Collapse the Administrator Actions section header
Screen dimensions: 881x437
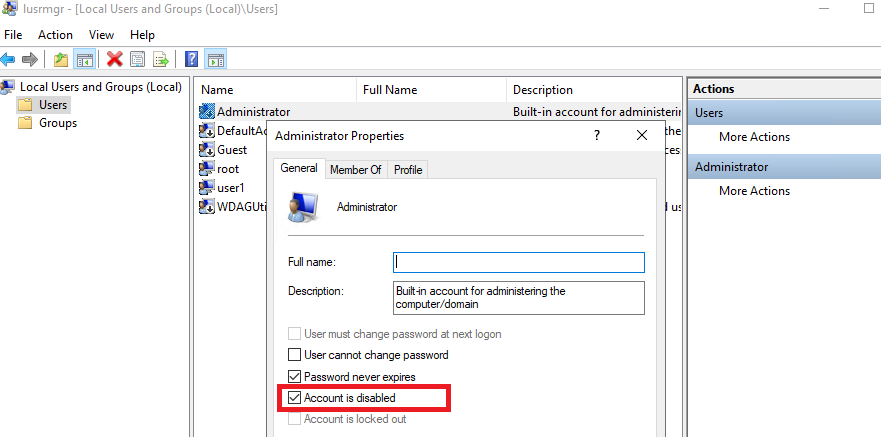[x=784, y=167]
